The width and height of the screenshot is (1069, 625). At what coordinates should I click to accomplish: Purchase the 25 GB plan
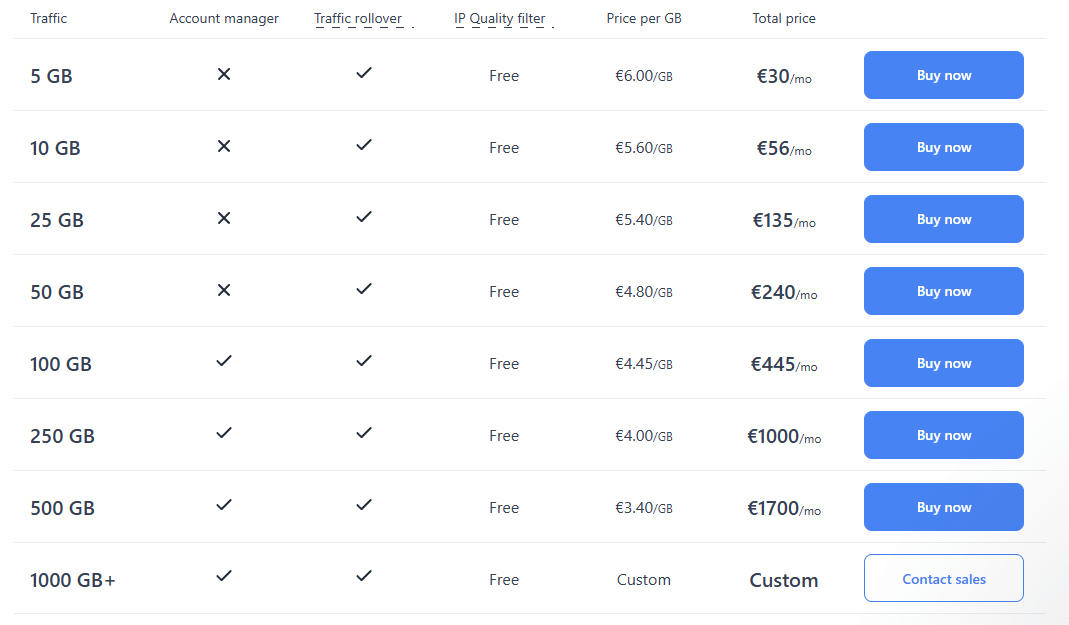[x=943, y=219]
